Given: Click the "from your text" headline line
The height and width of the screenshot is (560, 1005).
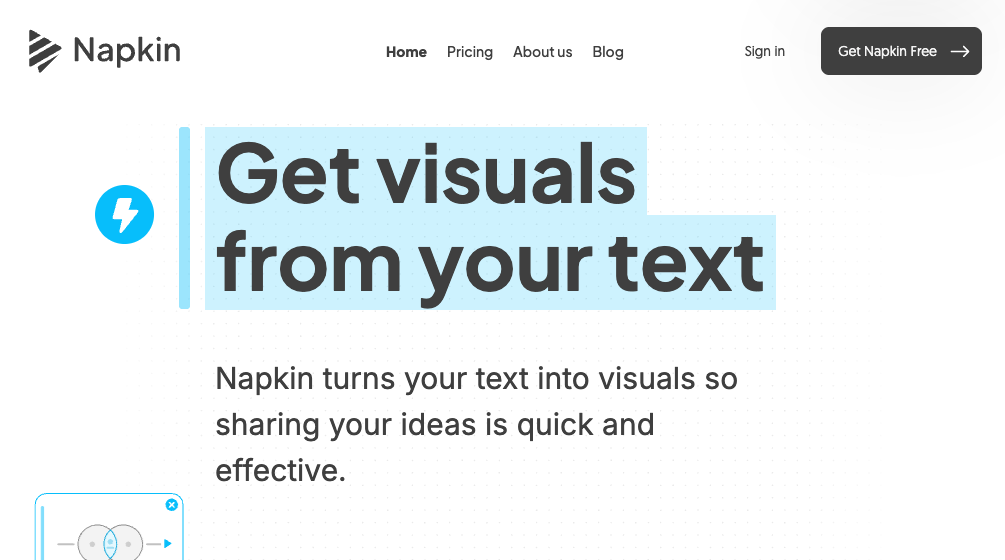Looking at the screenshot, I should (490, 262).
